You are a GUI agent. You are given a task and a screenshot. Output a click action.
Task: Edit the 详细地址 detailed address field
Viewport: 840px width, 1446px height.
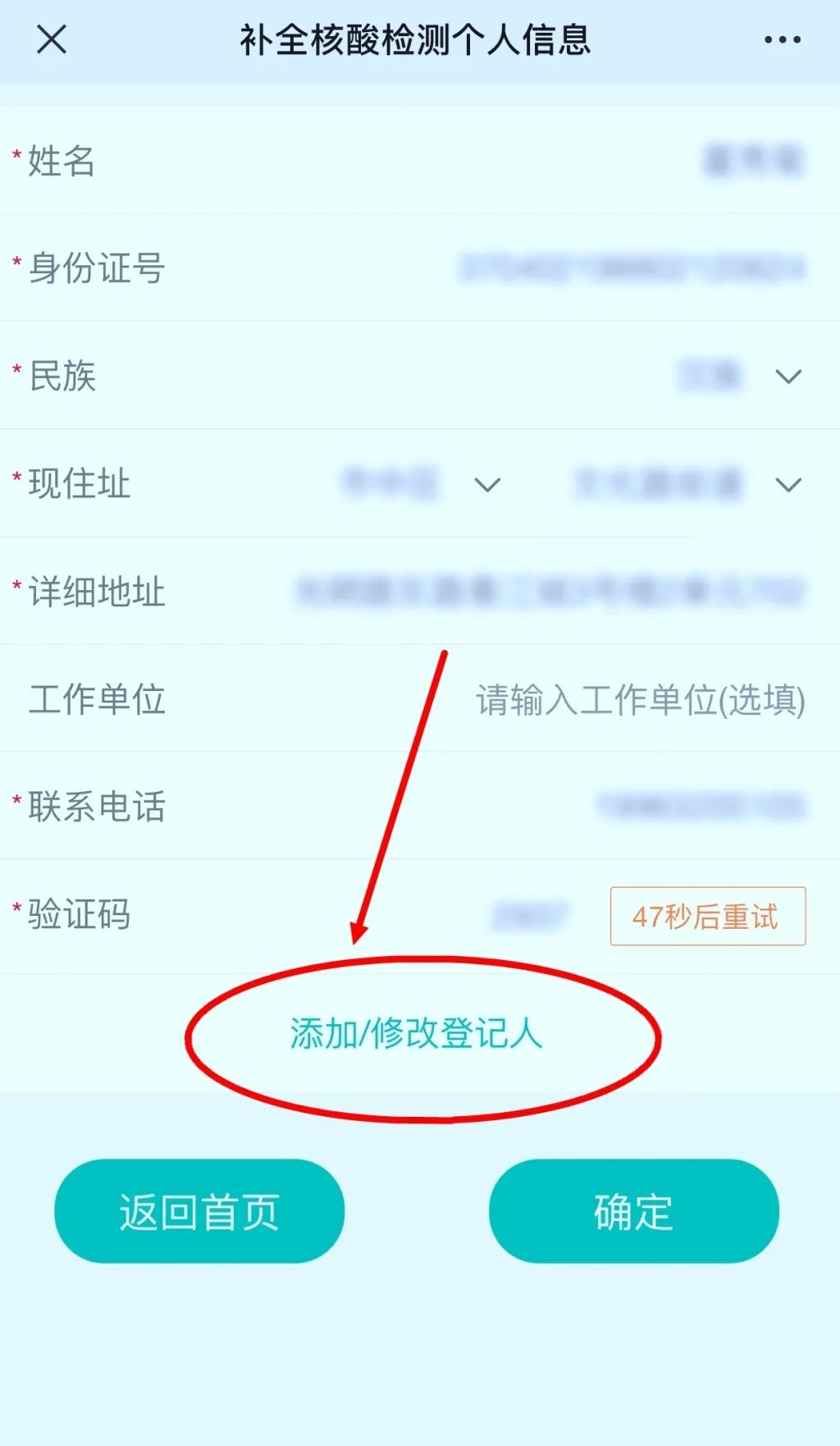550,592
